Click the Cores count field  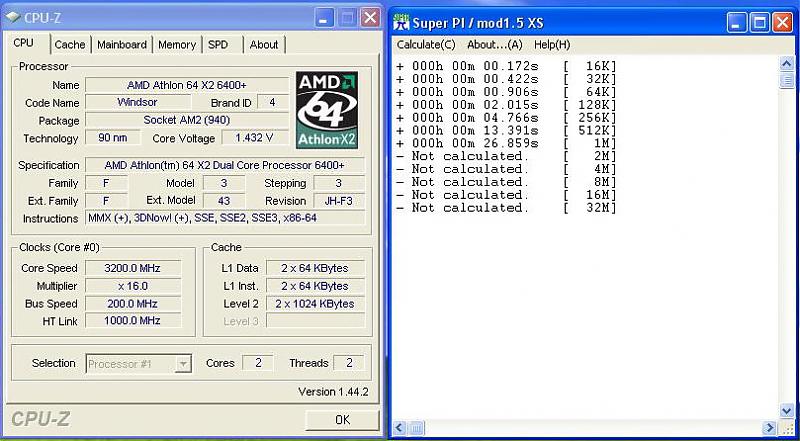[x=258, y=363]
